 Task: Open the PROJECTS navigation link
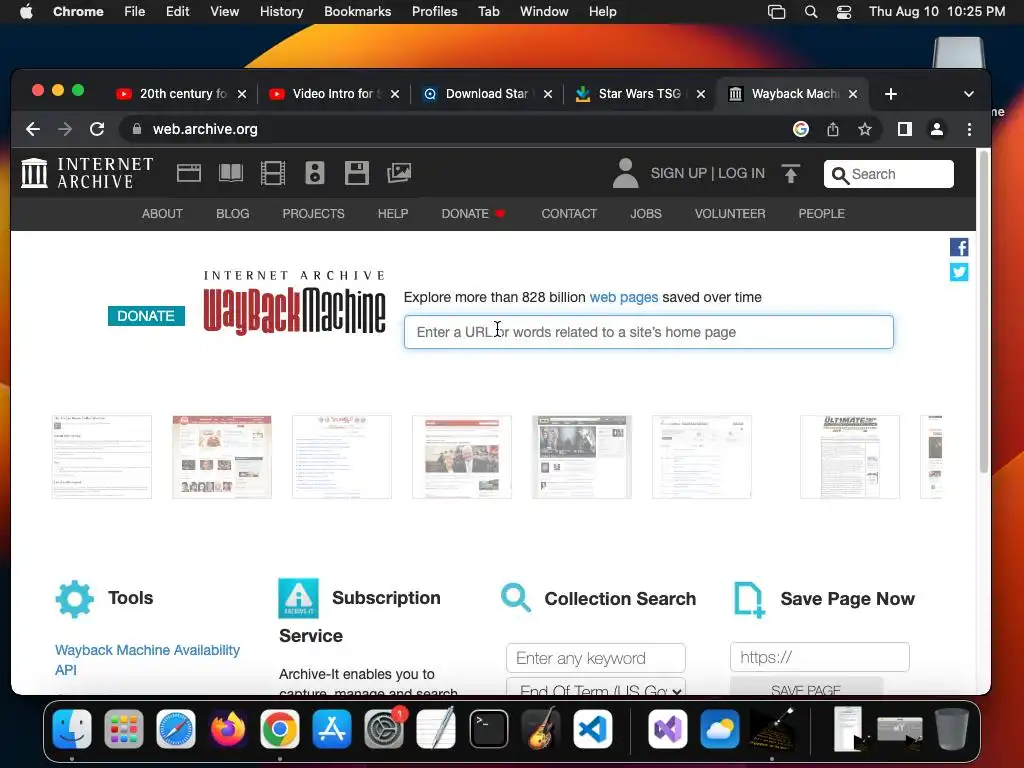pyautogui.click(x=313, y=214)
